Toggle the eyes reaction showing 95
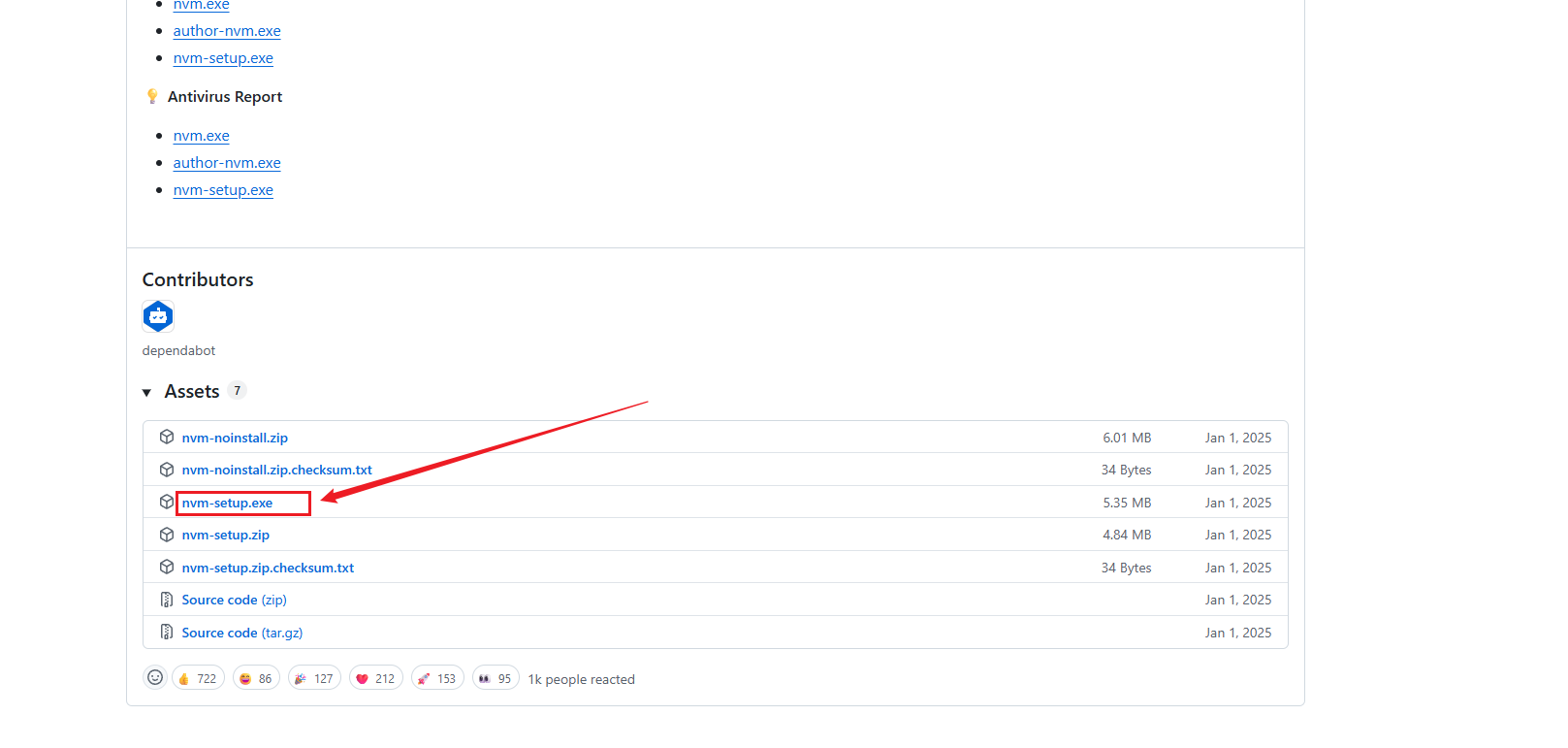 pos(496,678)
